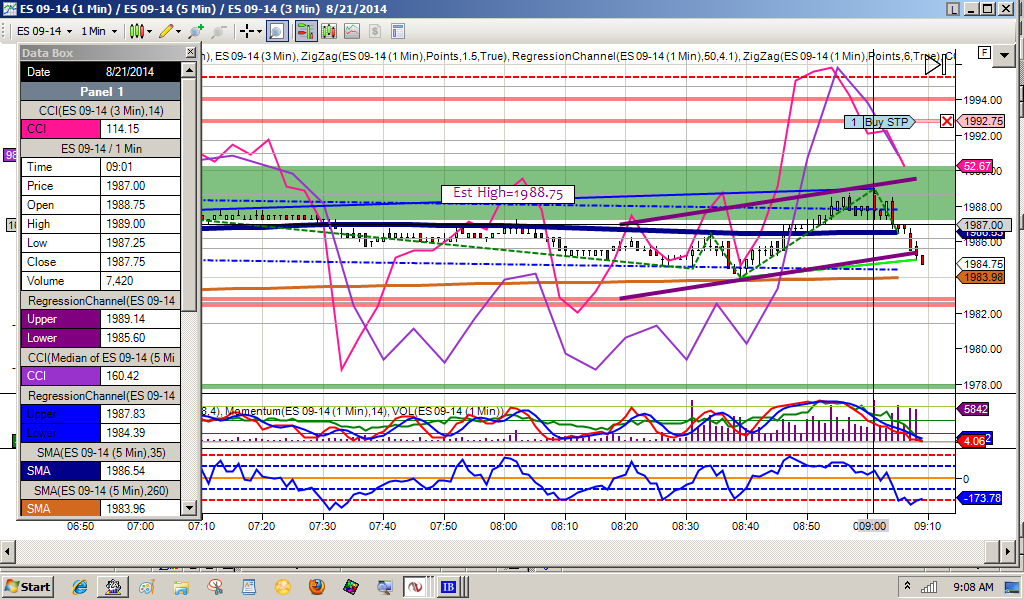Open the Paint palette taskbar icon
Image resolution: width=1024 pixels, height=600 pixels.
point(147,586)
